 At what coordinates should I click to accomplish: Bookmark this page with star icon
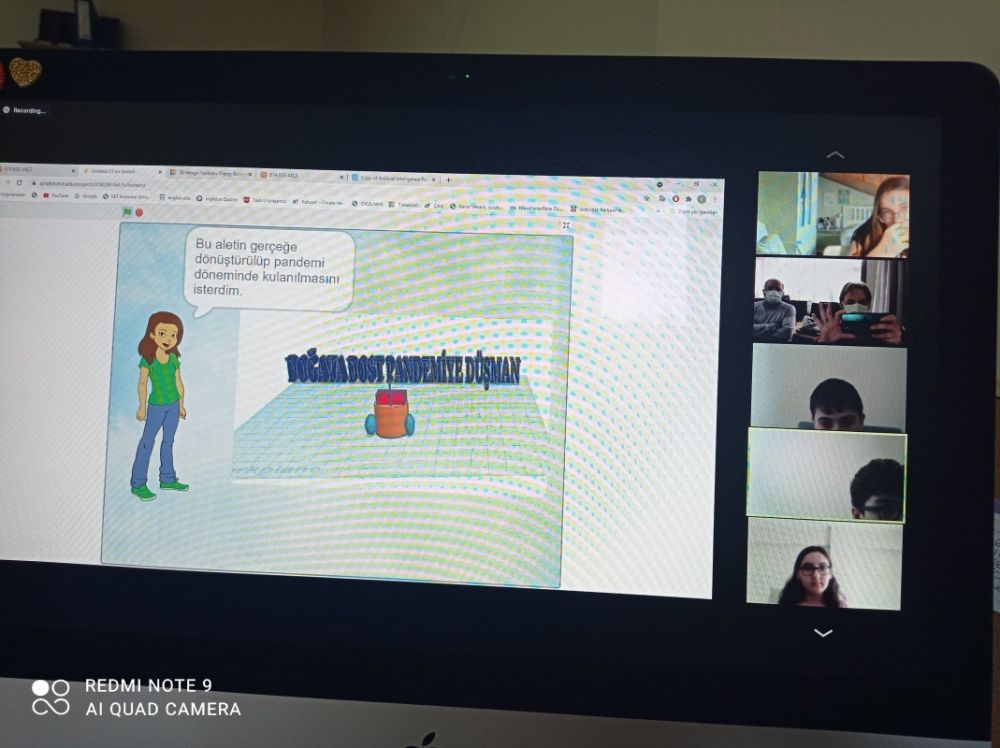649,198
